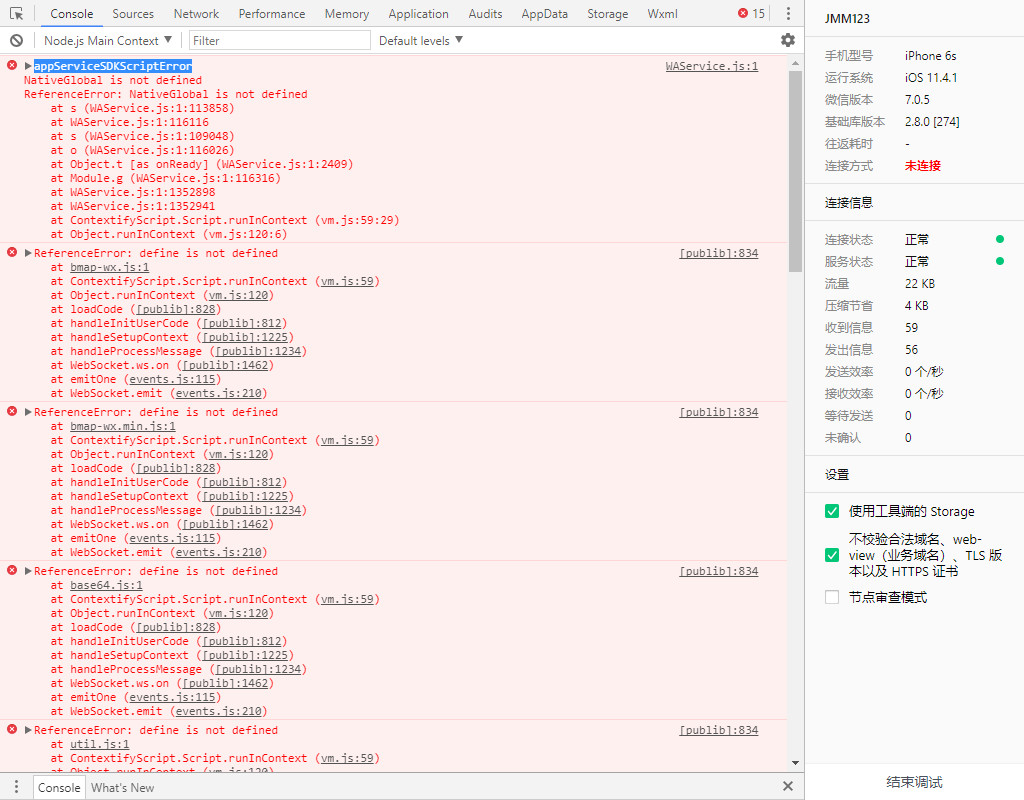Click the 结束调试 button
The image size is (1024, 800).
click(x=914, y=782)
